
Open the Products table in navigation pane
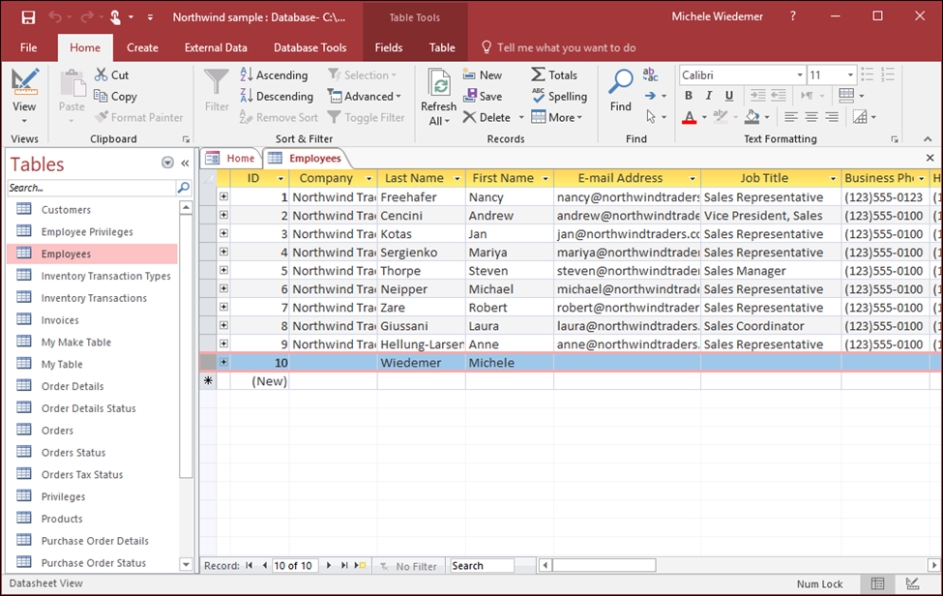(62, 518)
